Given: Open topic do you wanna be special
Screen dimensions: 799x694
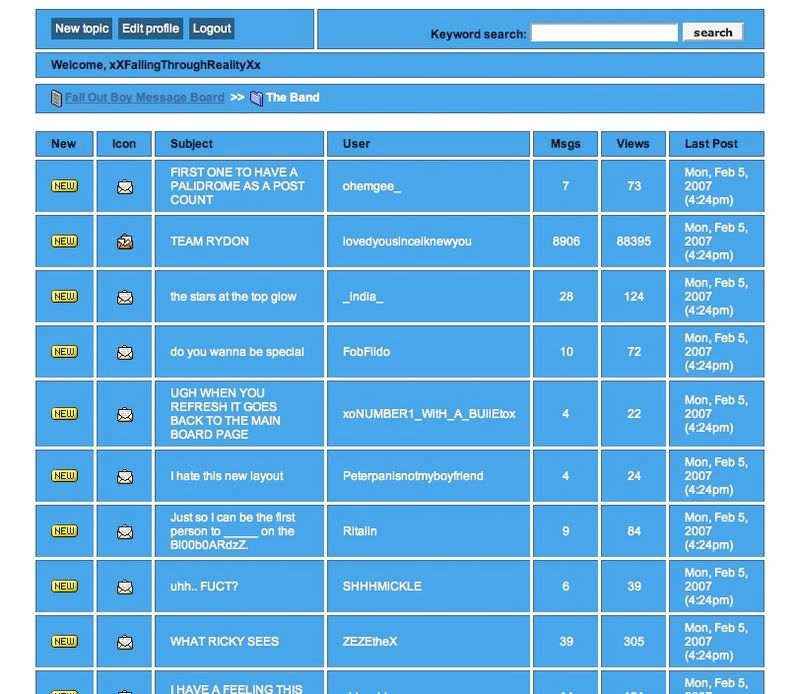Looking at the screenshot, I should point(237,352).
